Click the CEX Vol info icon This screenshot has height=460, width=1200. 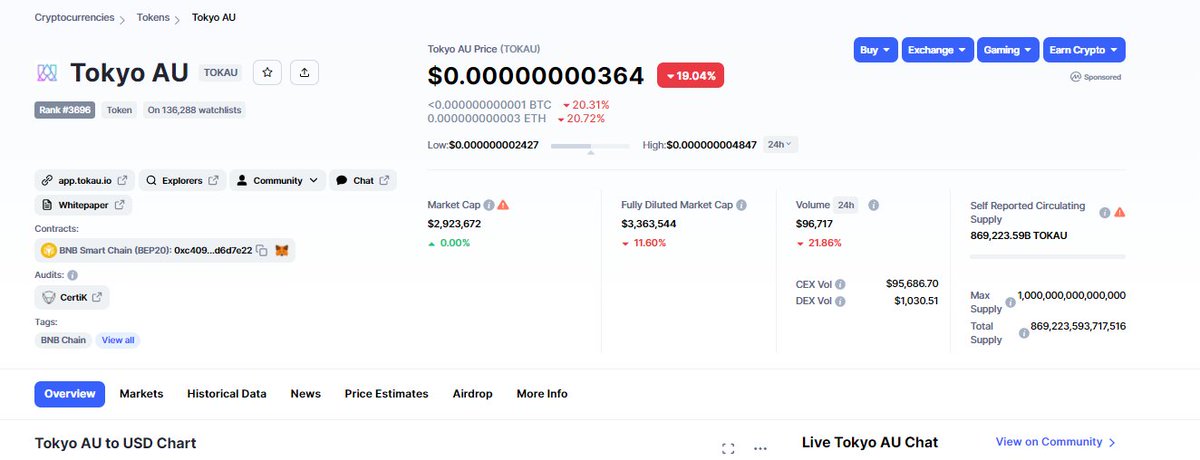(840, 284)
